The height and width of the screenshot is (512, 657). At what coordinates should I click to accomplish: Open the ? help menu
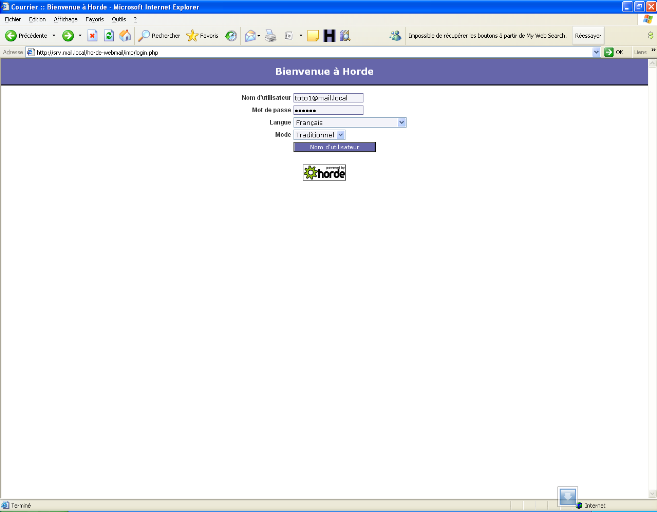tap(135, 19)
